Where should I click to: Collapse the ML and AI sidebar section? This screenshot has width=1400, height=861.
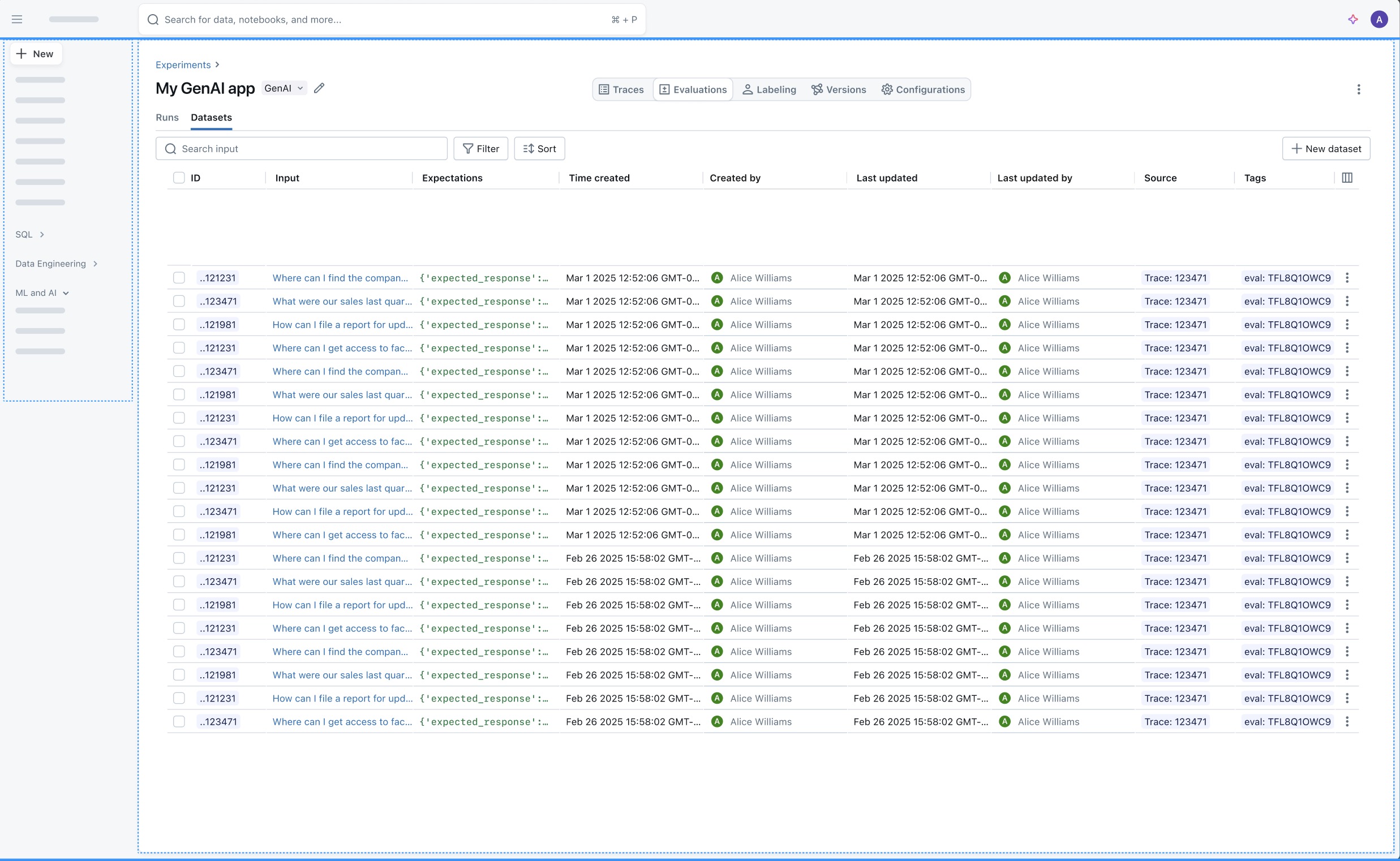pyautogui.click(x=42, y=292)
